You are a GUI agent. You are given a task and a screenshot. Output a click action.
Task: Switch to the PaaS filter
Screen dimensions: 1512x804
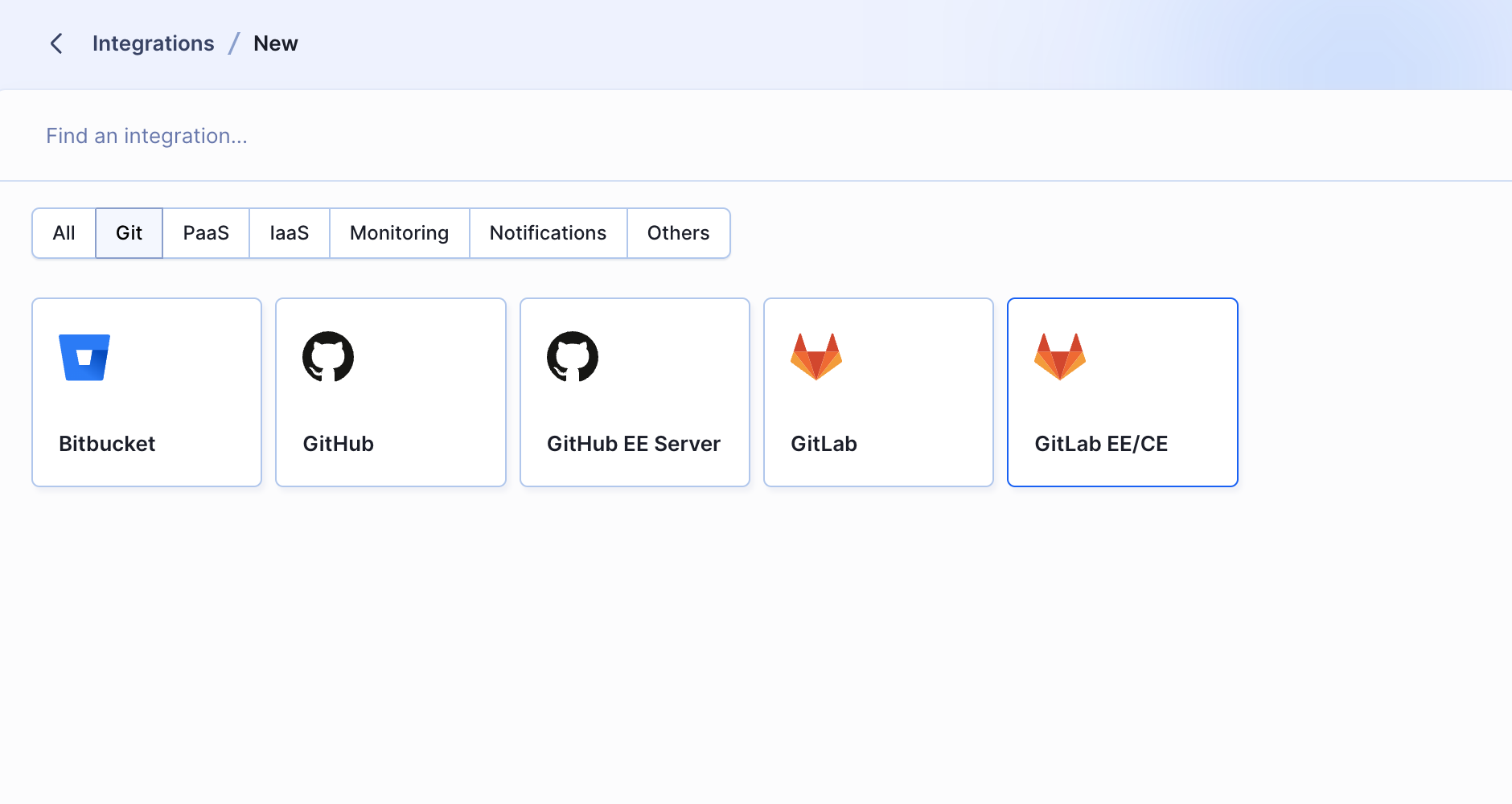click(206, 233)
